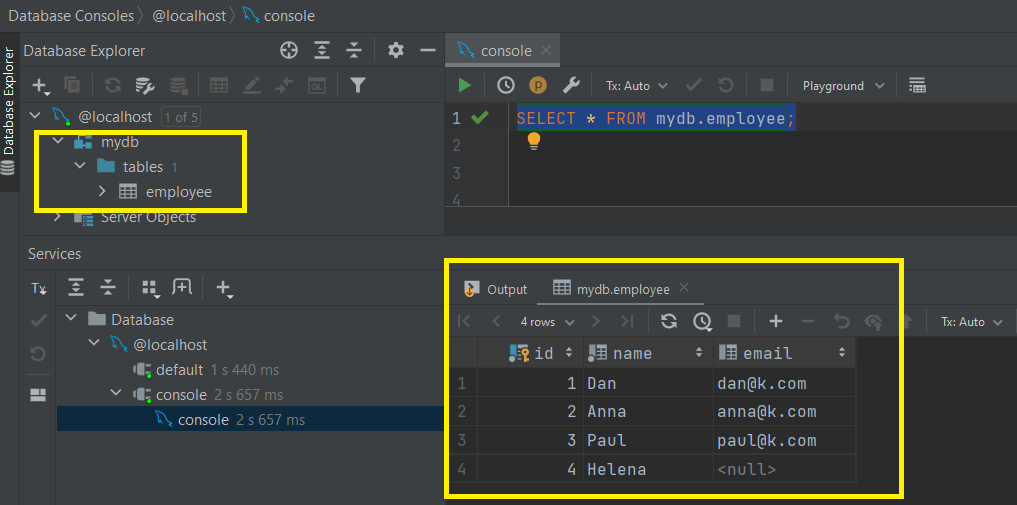Open query history via the clock icon
Viewport: 1017px width, 505px height.
(506, 86)
